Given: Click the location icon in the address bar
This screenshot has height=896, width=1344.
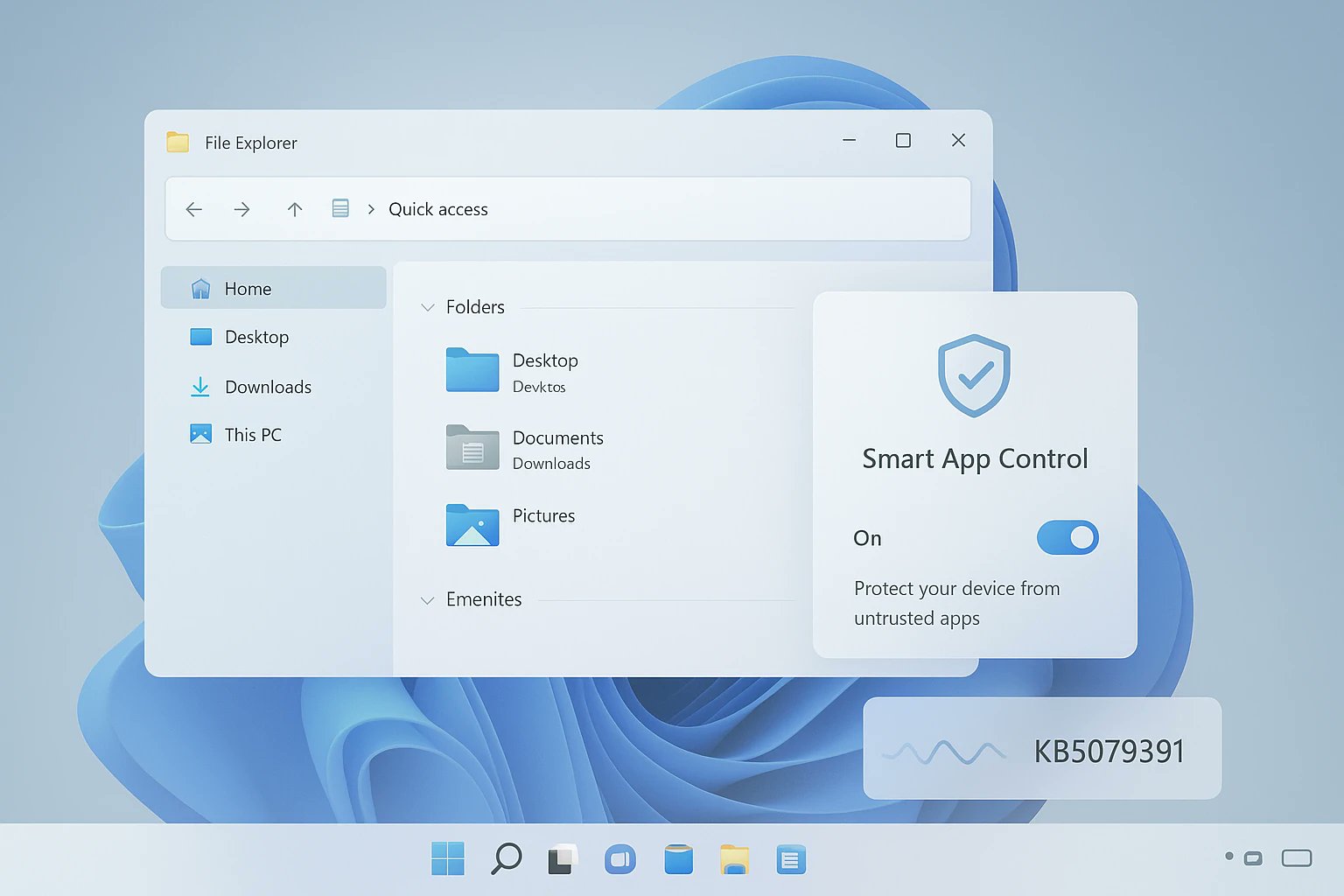Looking at the screenshot, I should click(x=340, y=208).
